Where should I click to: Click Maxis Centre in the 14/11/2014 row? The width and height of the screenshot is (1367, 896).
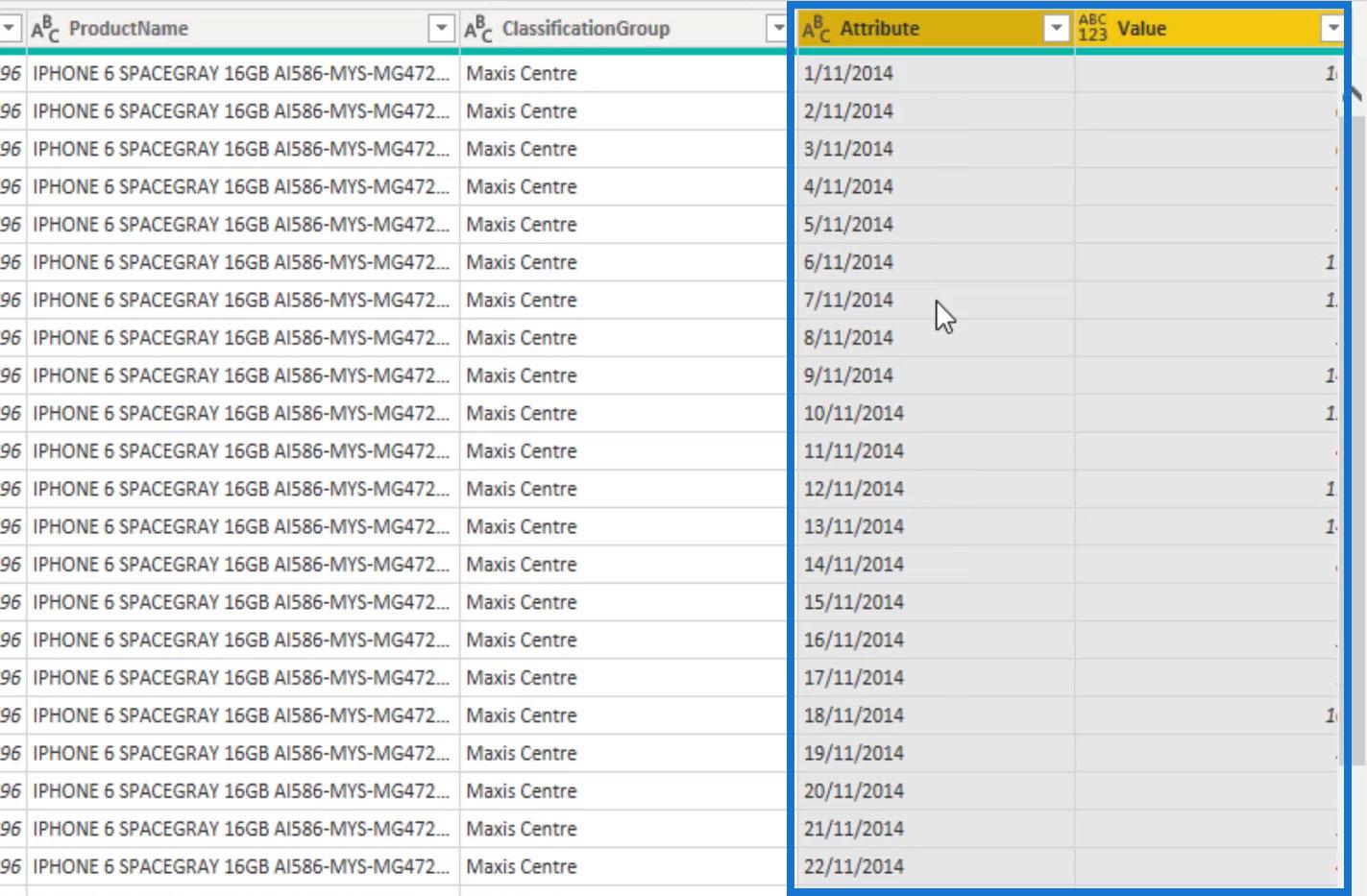(522, 565)
